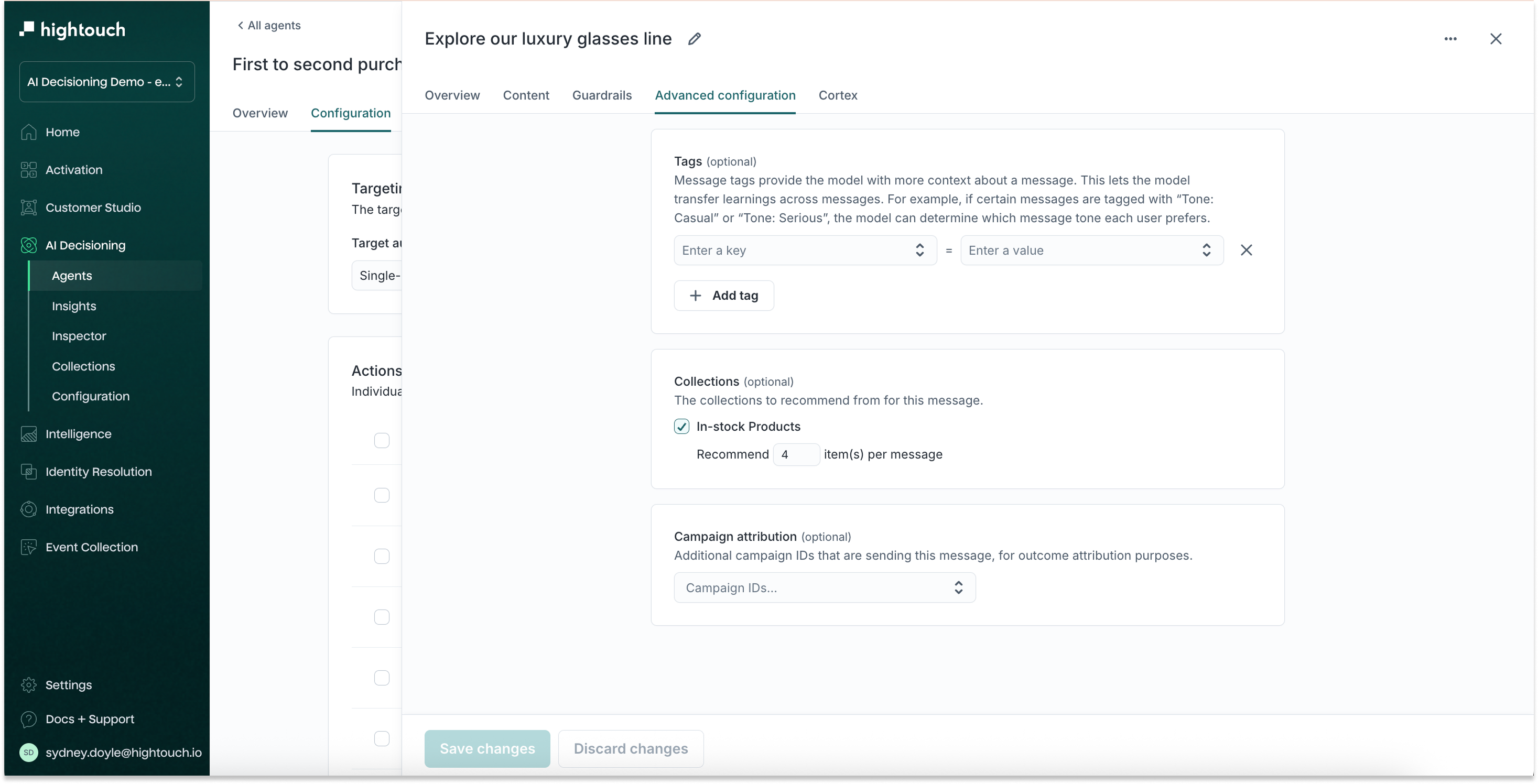Click the Discard changes button
This screenshot has width=1538, height=784.
(x=631, y=749)
